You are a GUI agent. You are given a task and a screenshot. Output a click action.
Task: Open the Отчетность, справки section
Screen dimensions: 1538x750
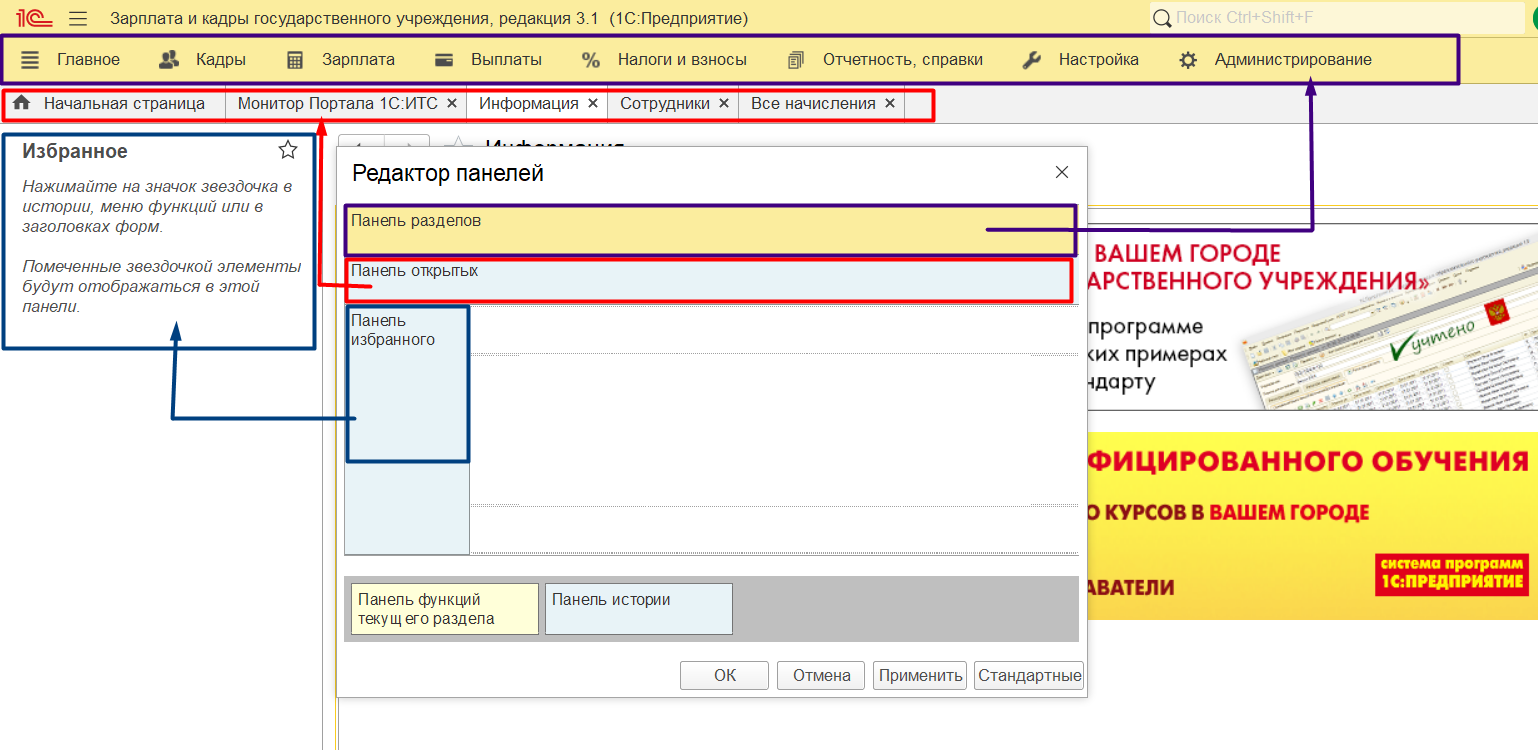click(885, 60)
